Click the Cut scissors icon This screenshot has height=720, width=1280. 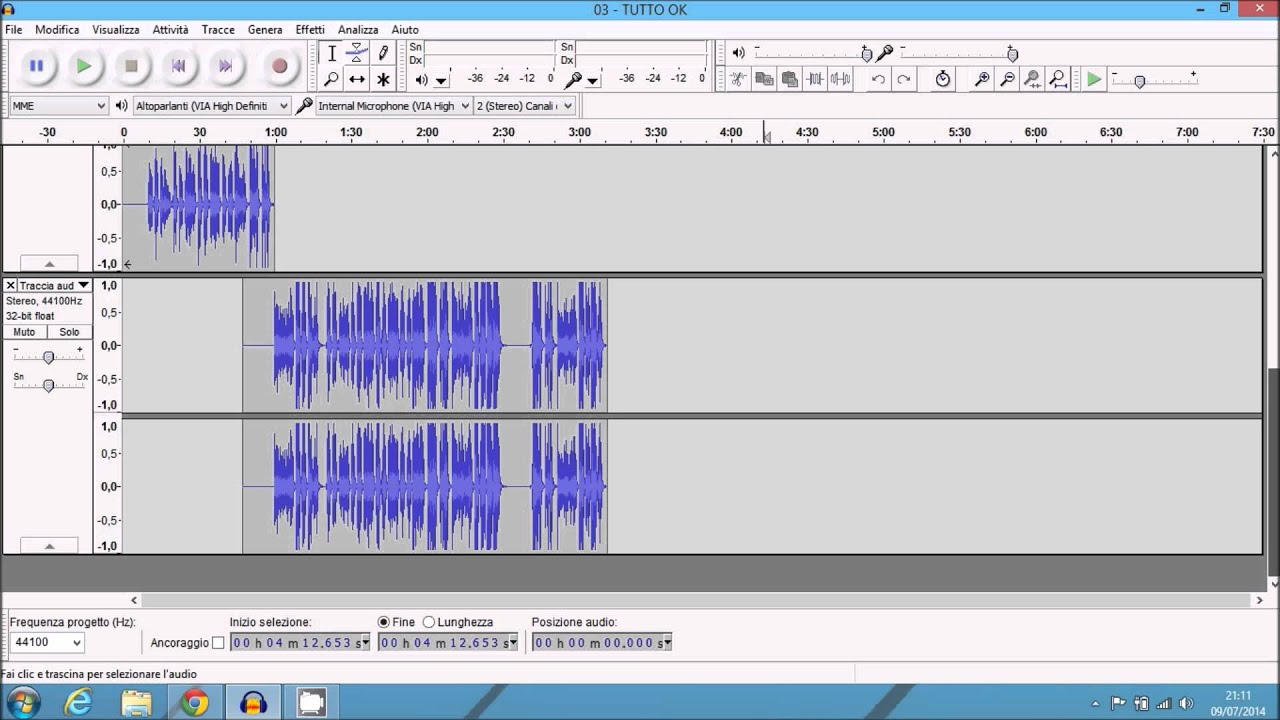(x=738, y=79)
